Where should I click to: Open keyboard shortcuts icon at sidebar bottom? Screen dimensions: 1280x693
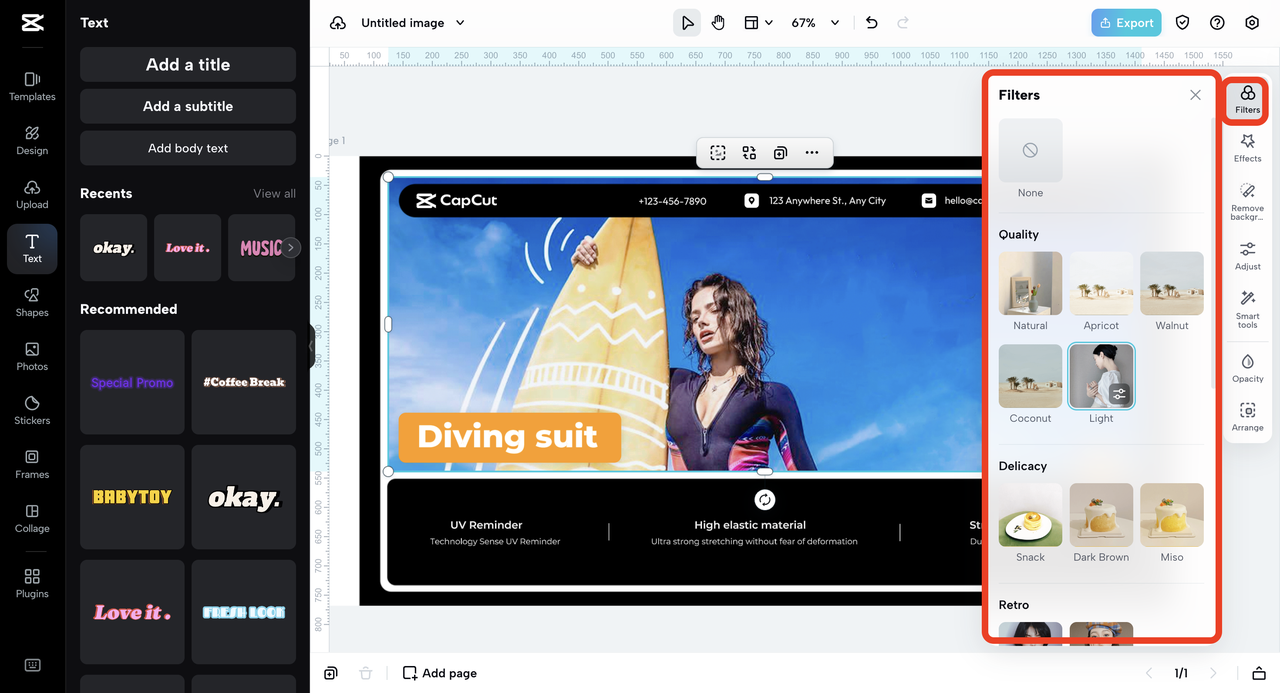(32, 665)
